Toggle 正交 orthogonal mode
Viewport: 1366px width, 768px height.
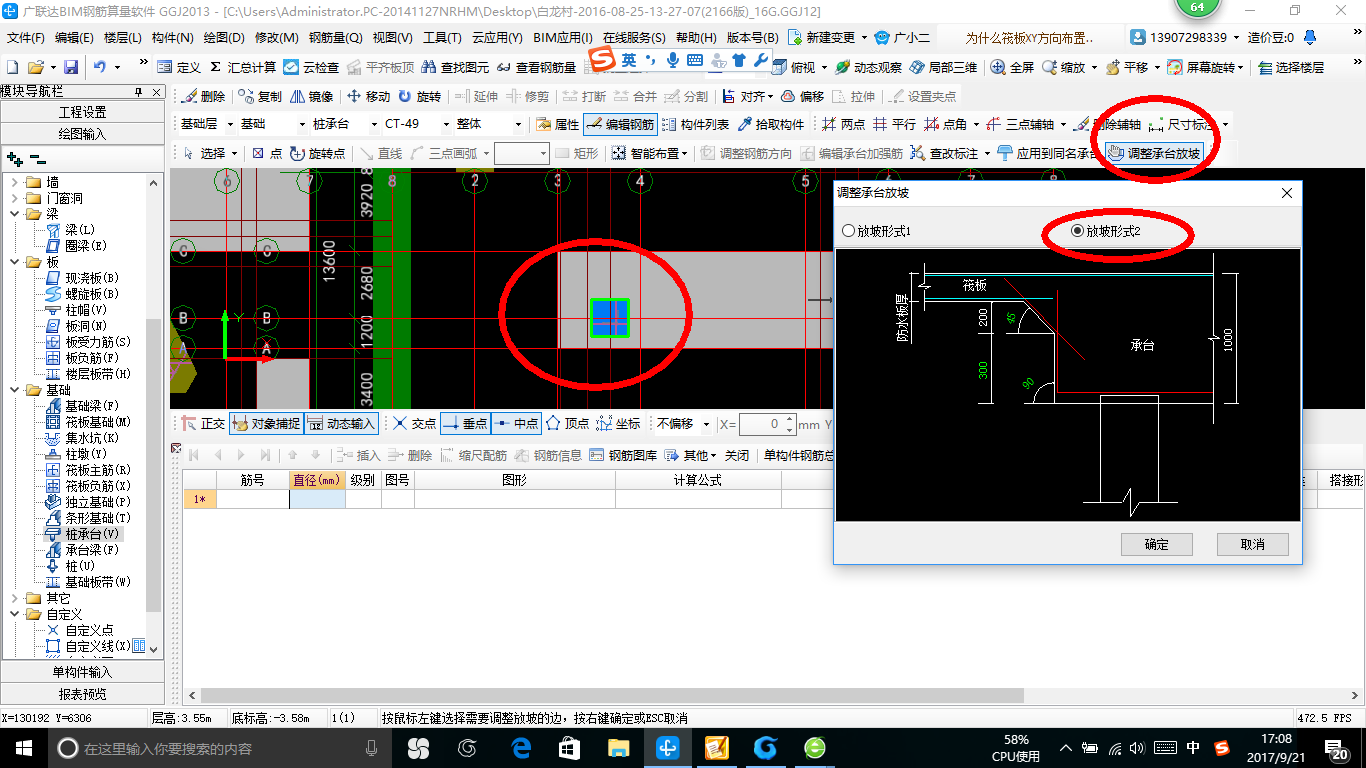(202, 424)
